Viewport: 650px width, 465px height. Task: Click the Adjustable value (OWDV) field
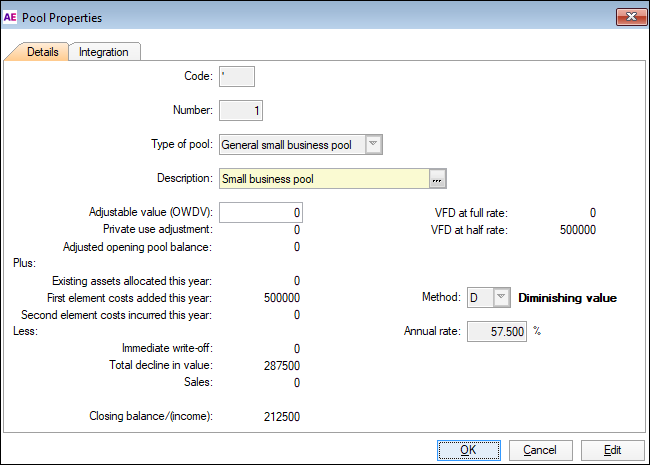coord(260,213)
